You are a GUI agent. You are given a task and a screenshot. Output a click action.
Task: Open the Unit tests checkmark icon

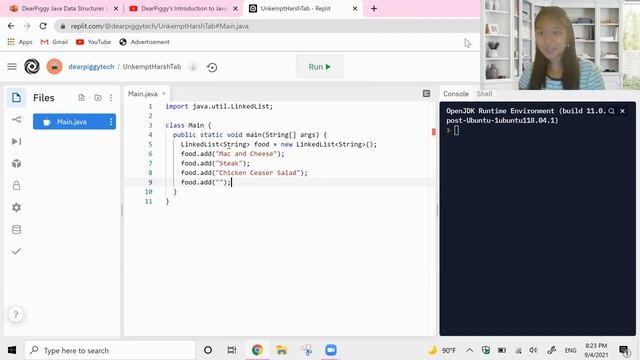pyautogui.click(x=16, y=251)
